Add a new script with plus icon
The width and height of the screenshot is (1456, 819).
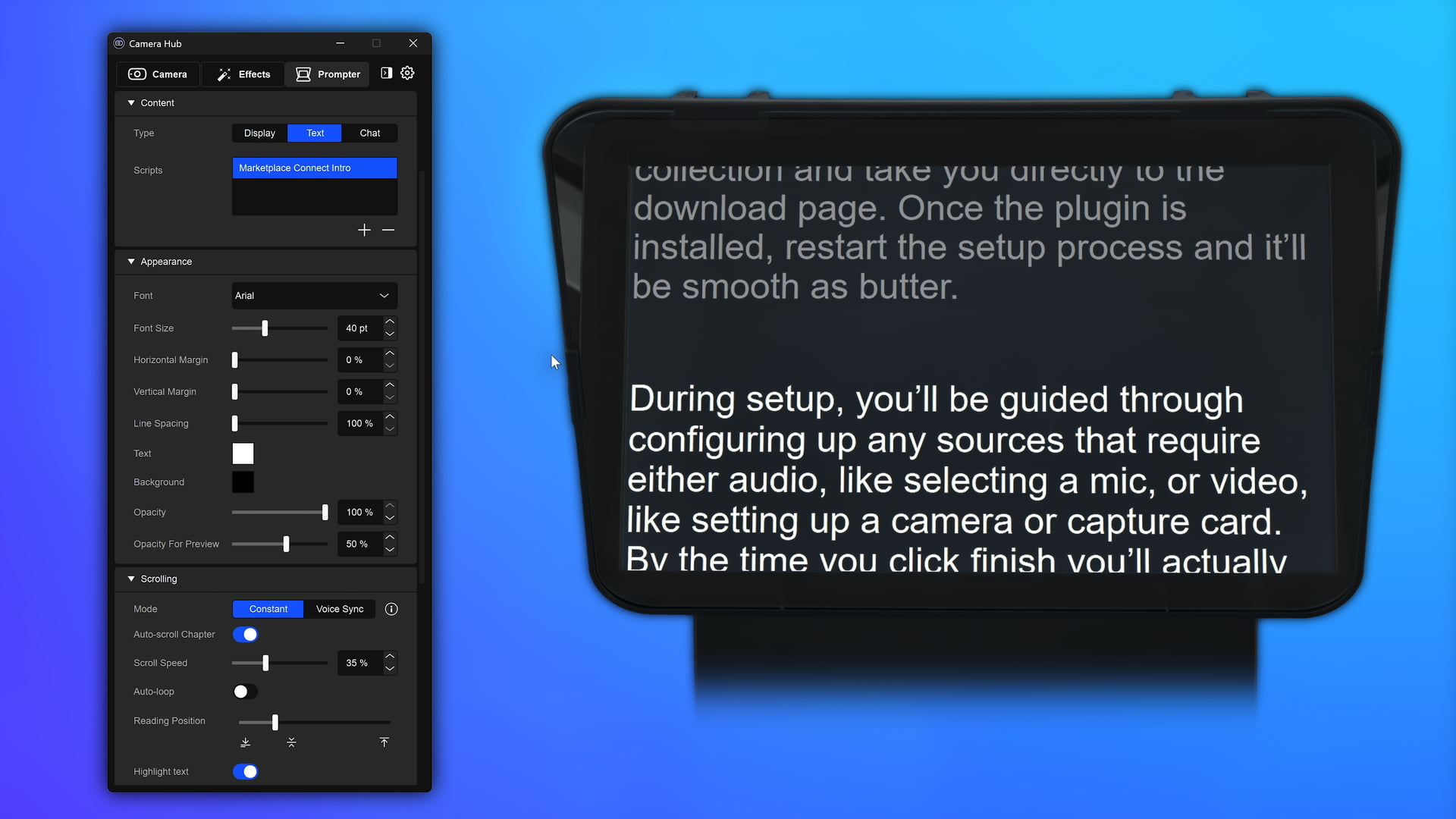364,230
